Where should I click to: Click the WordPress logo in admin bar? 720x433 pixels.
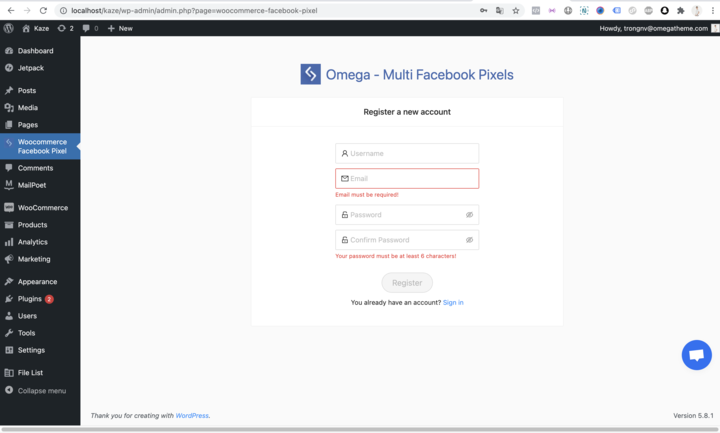[x=9, y=28]
